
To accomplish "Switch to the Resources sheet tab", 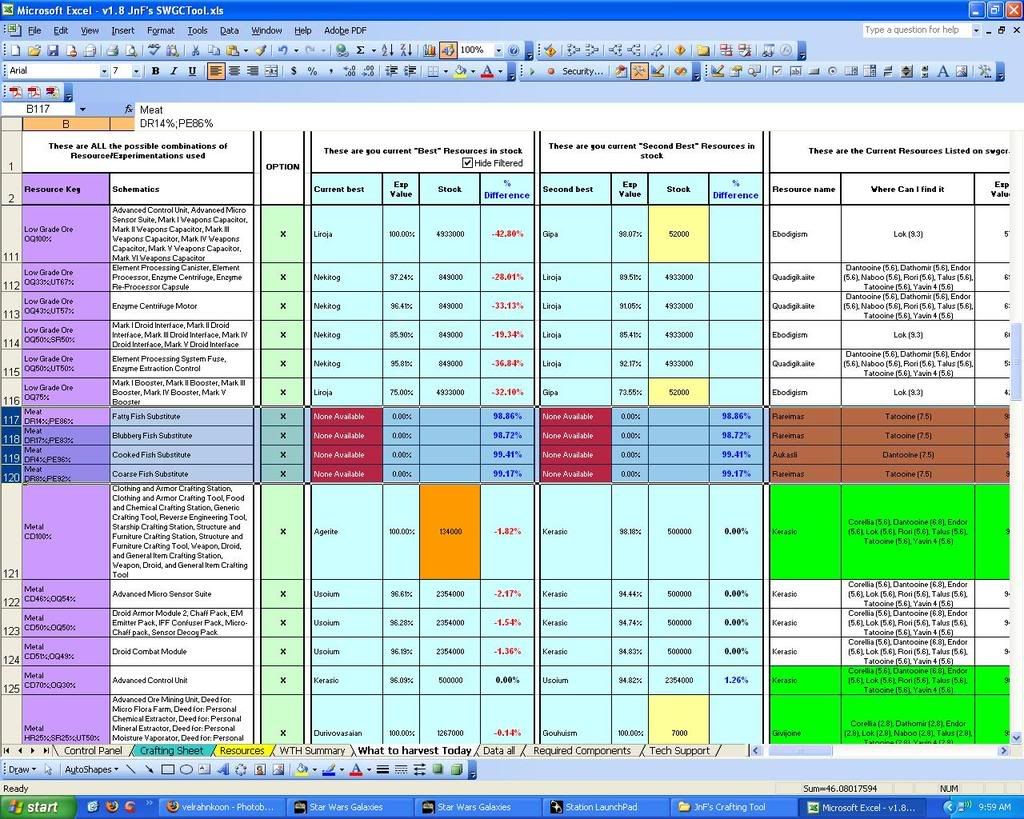I will pyautogui.click(x=242, y=751).
